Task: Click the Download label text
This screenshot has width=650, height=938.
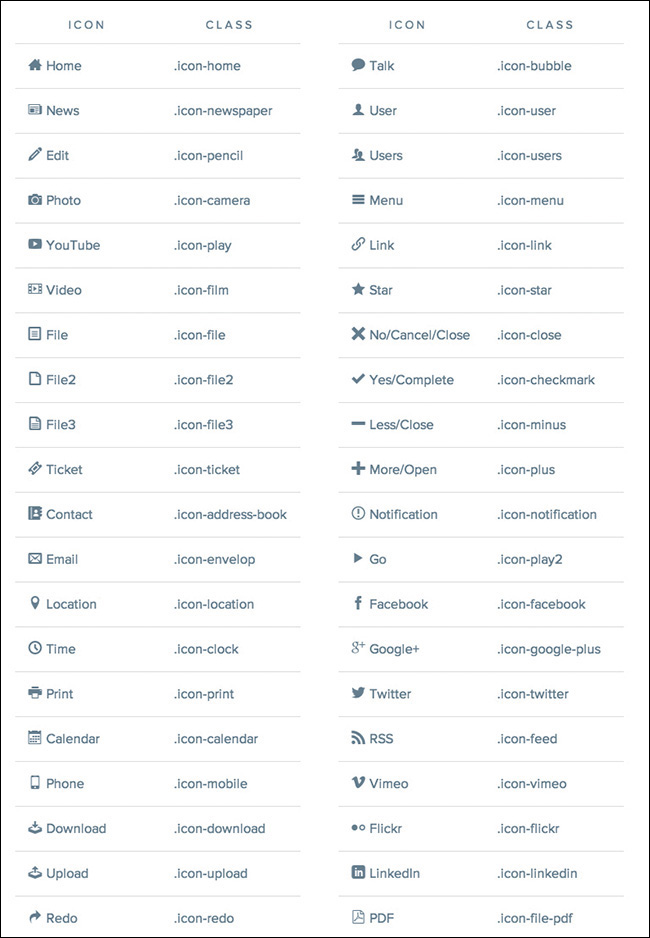Action: tap(76, 828)
